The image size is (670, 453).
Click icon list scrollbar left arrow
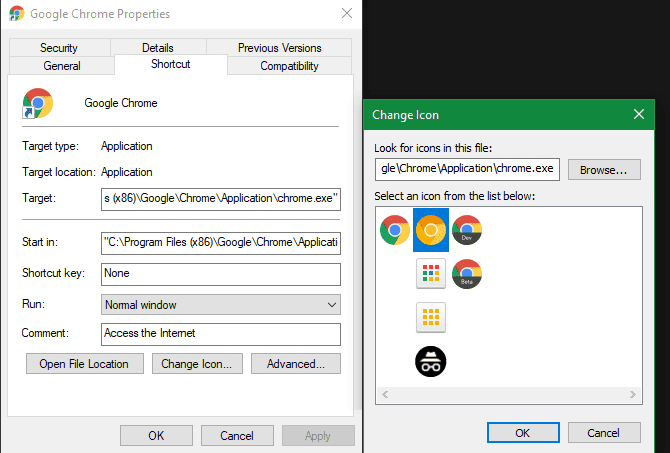(385, 394)
